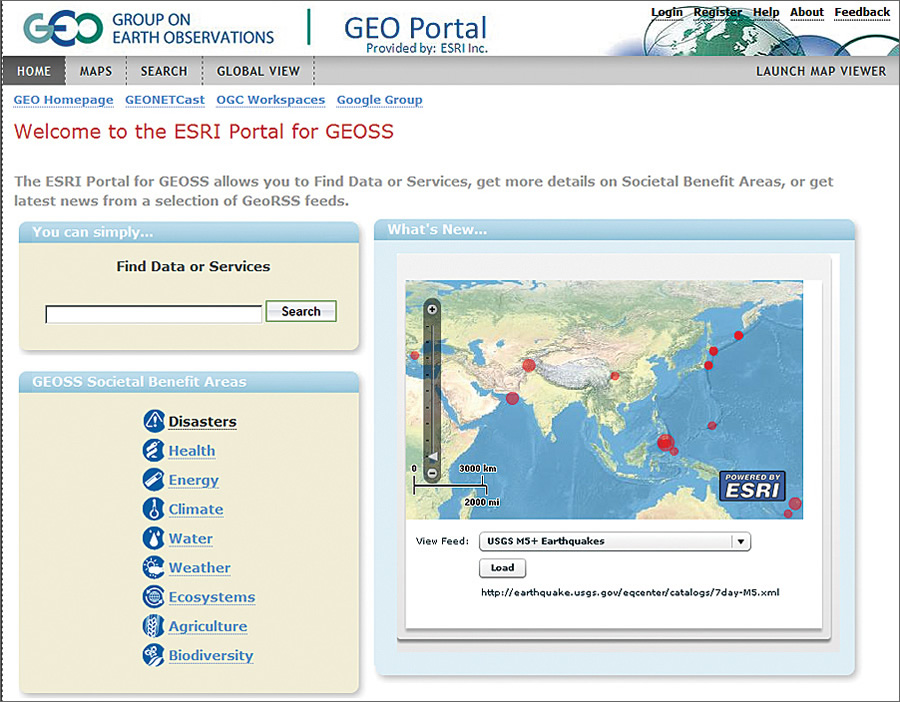Open the View Feed dropdown
Image resolution: width=900 pixels, height=702 pixels.
coord(615,541)
